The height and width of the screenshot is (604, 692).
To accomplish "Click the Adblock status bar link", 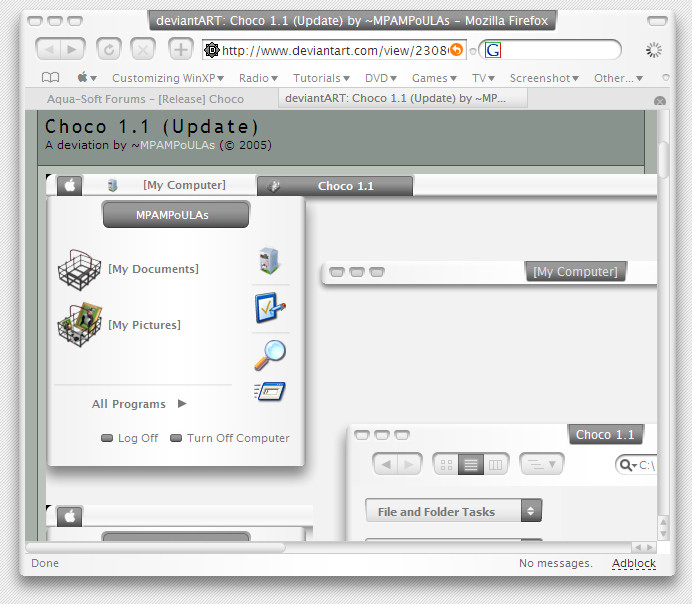I will (x=634, y=563).
